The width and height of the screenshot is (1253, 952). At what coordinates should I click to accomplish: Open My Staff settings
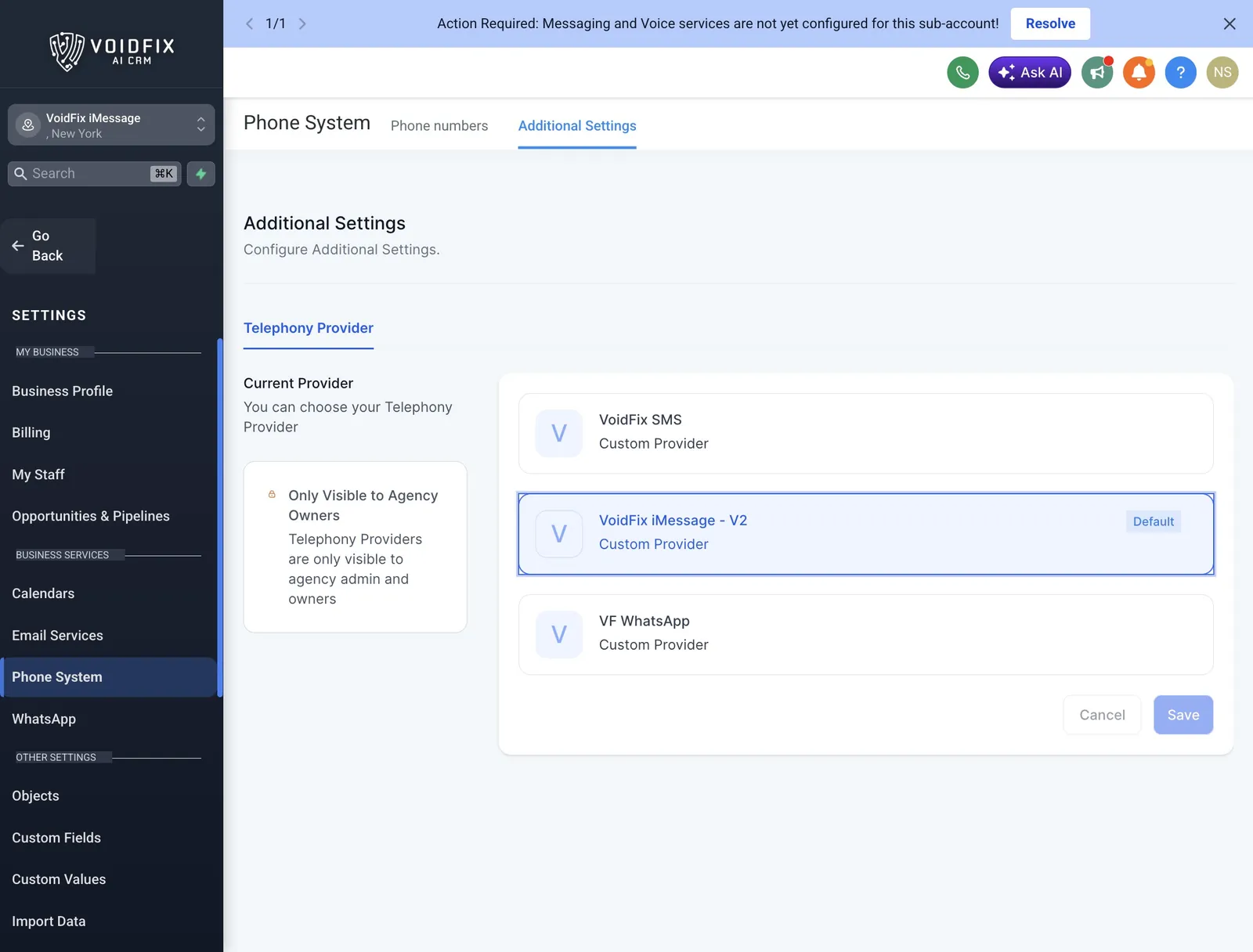tap(38, 474)
